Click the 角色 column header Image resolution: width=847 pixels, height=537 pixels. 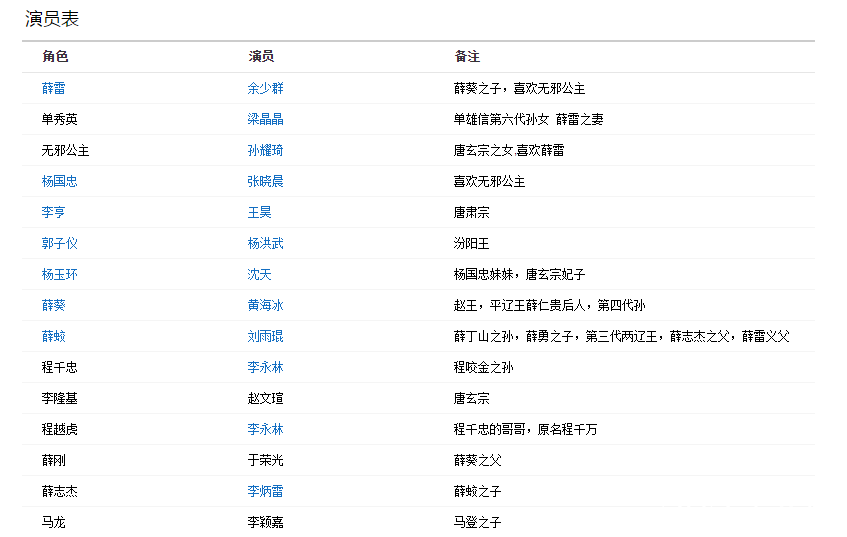point(55,56)
